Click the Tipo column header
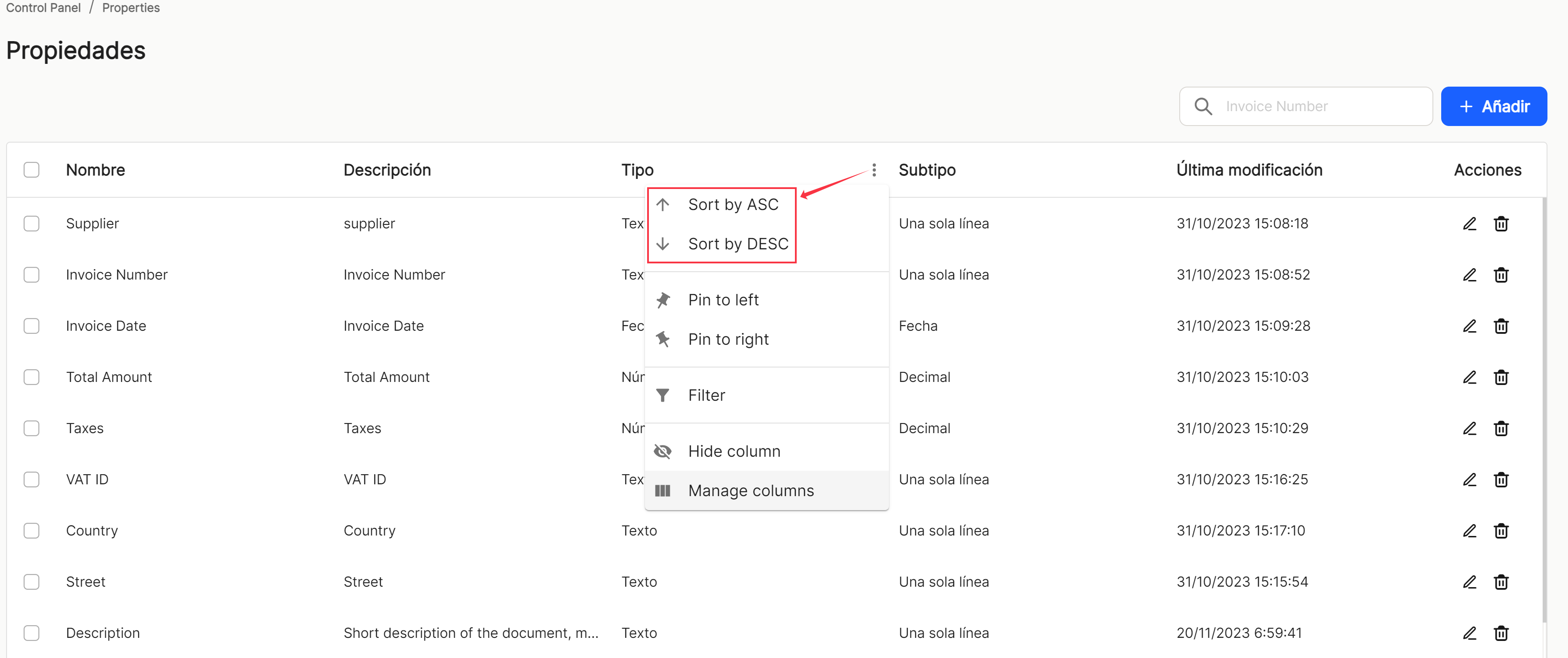This screenshot has height=658, width=1568. [x=638, y=170]
